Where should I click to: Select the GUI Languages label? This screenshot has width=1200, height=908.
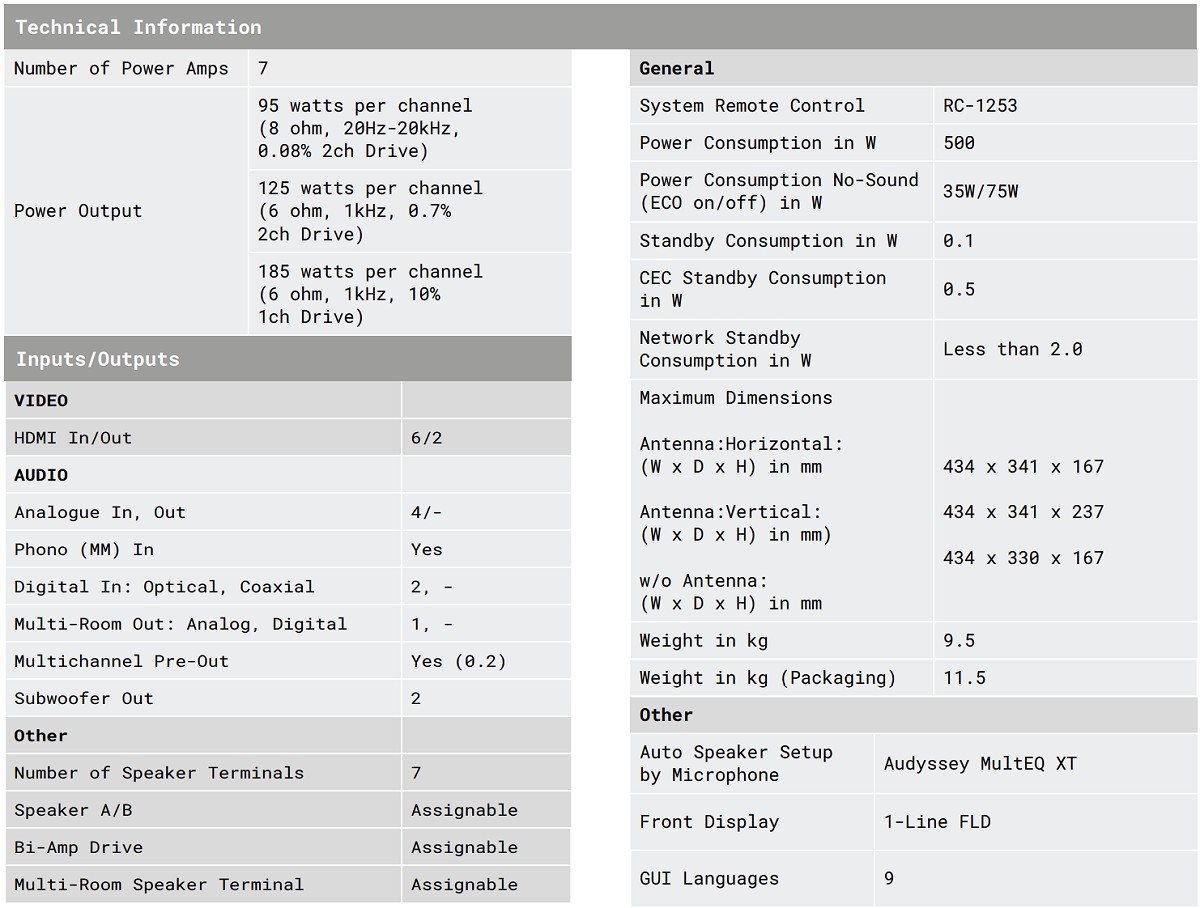click(x=709, y=879)
